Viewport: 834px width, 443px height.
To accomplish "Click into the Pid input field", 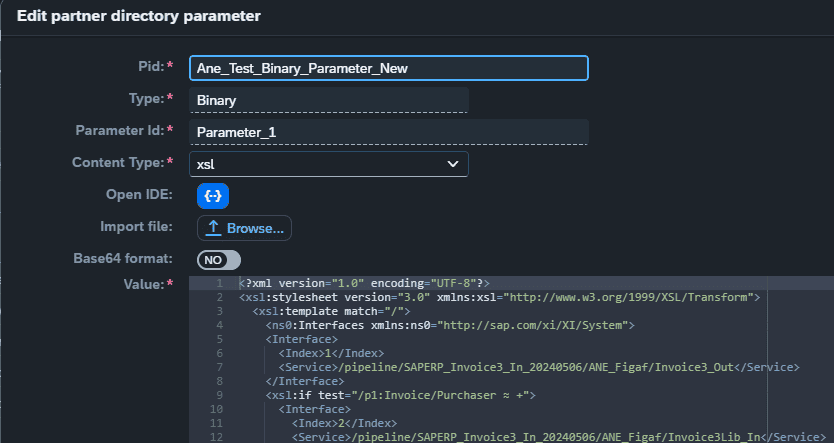I will pos(389,68).
